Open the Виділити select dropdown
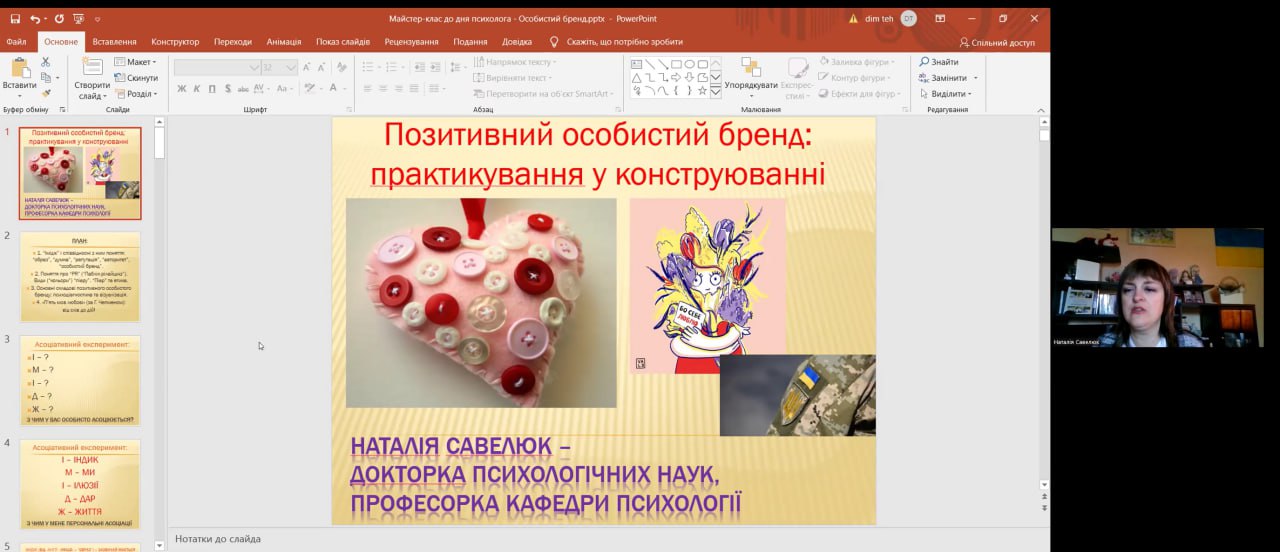Viewport: 1280px width, 552px height. tap(946, 94)
